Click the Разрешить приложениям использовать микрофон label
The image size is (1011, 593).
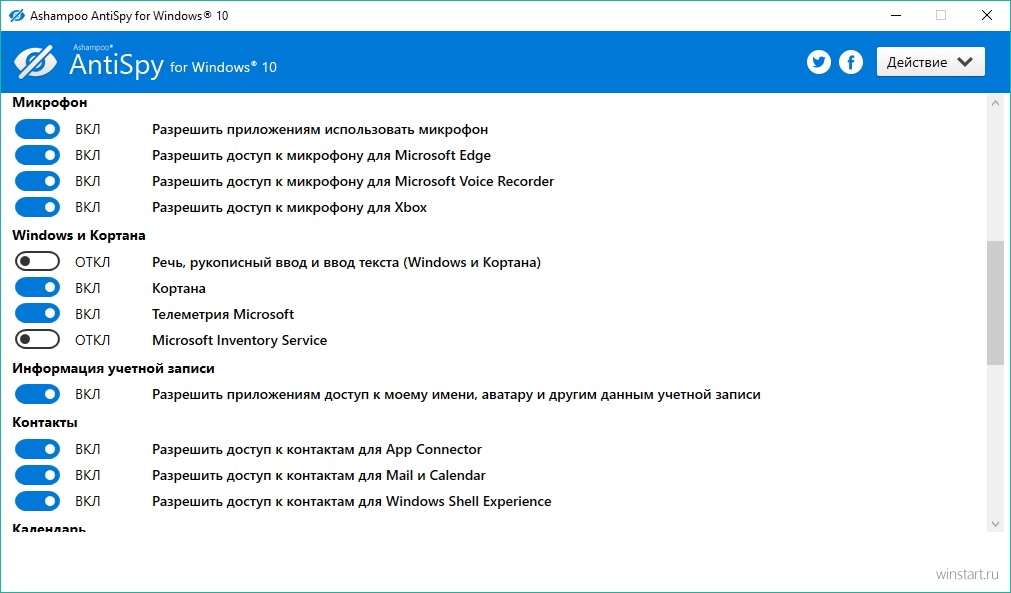[x=320, y=130]
